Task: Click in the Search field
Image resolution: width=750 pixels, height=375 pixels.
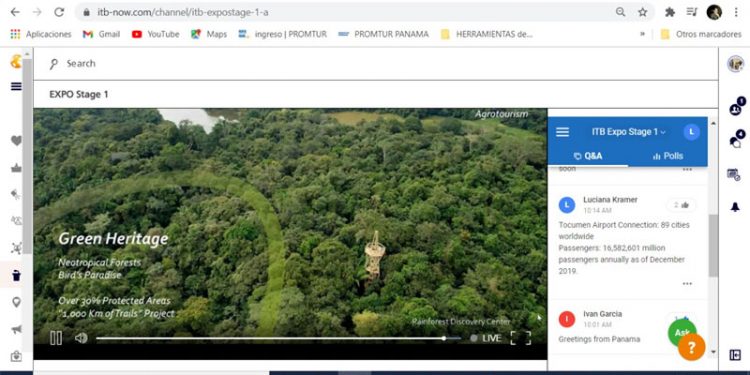Action: pos(375,64)
